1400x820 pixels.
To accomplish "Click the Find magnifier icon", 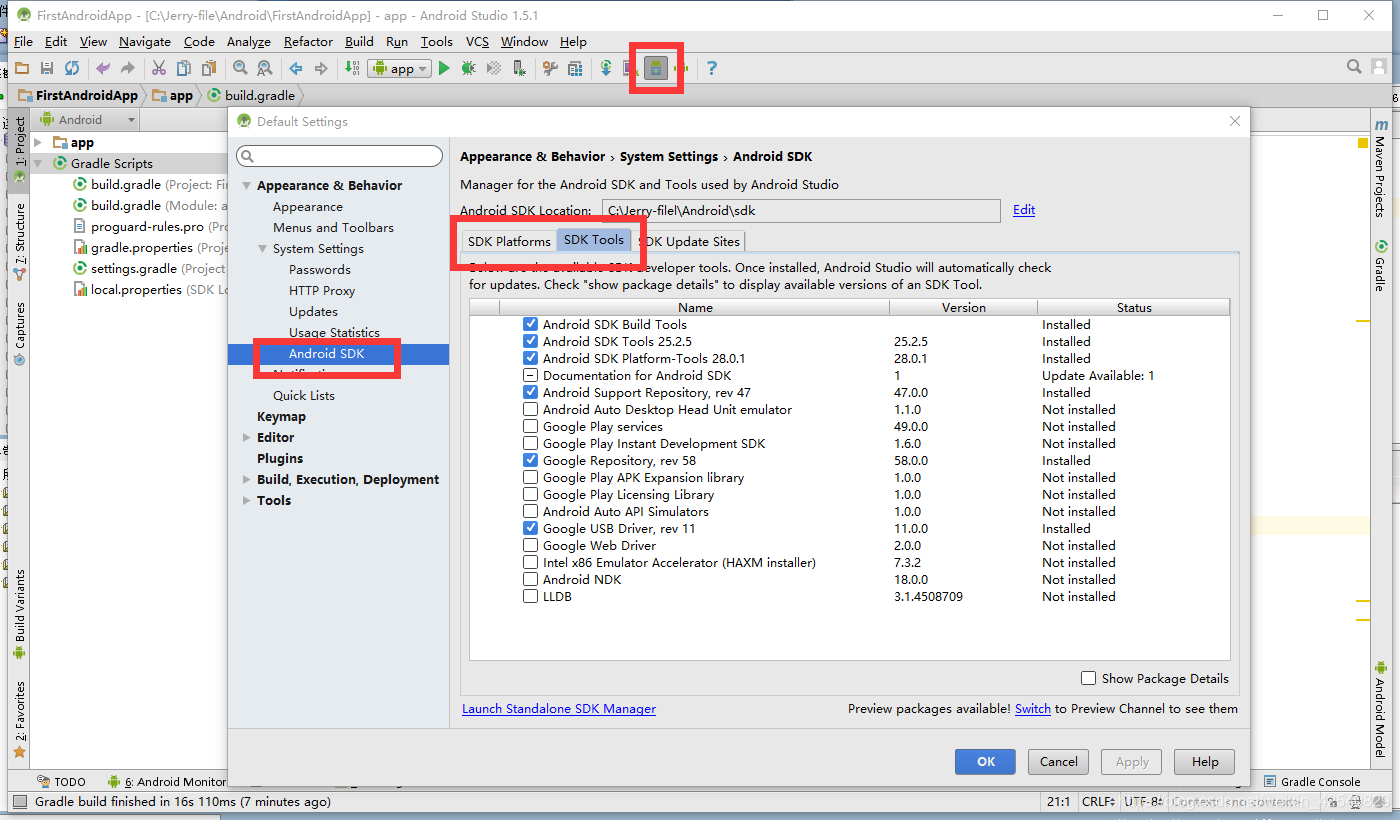I will pos(240,68).
